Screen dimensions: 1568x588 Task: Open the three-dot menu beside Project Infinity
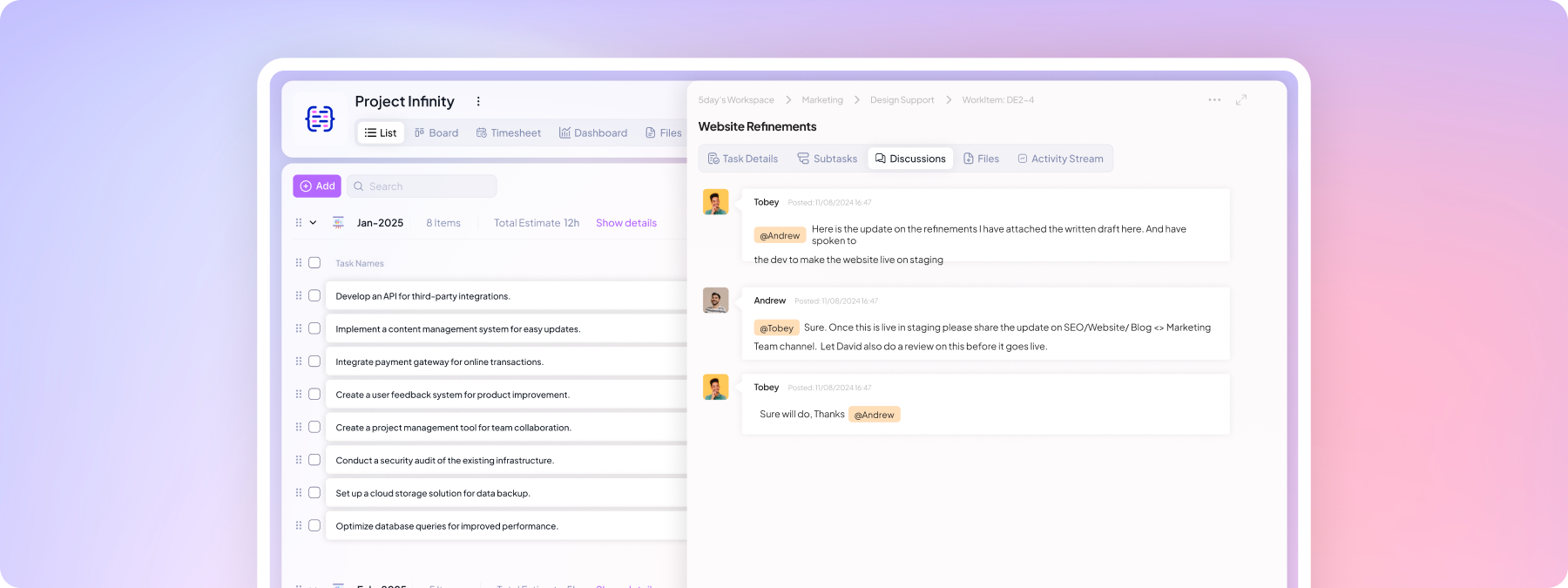tap(478, 102)
